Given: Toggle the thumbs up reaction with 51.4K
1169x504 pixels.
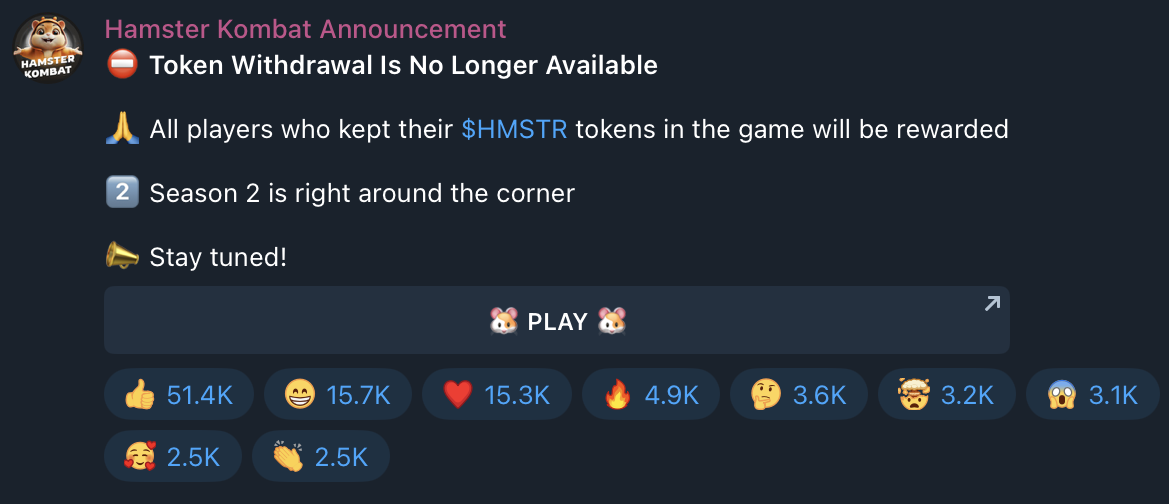Looking at the screenshot, I should point(179,394).
